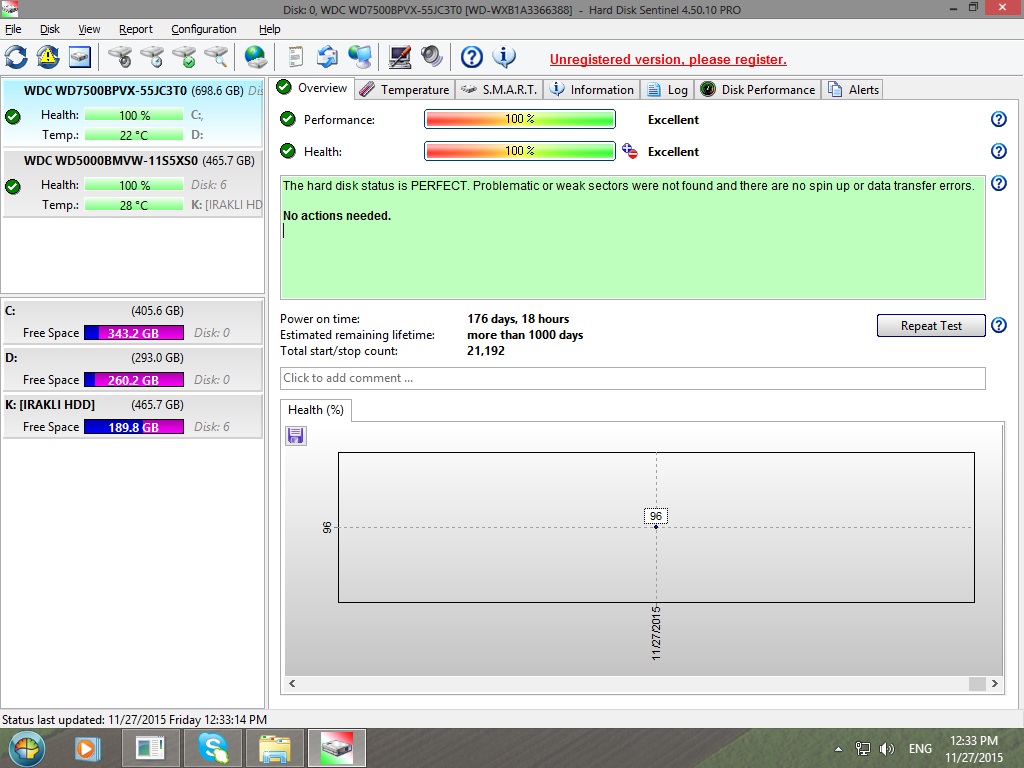Click help icon next to Health rating

[x=999, y=151]
